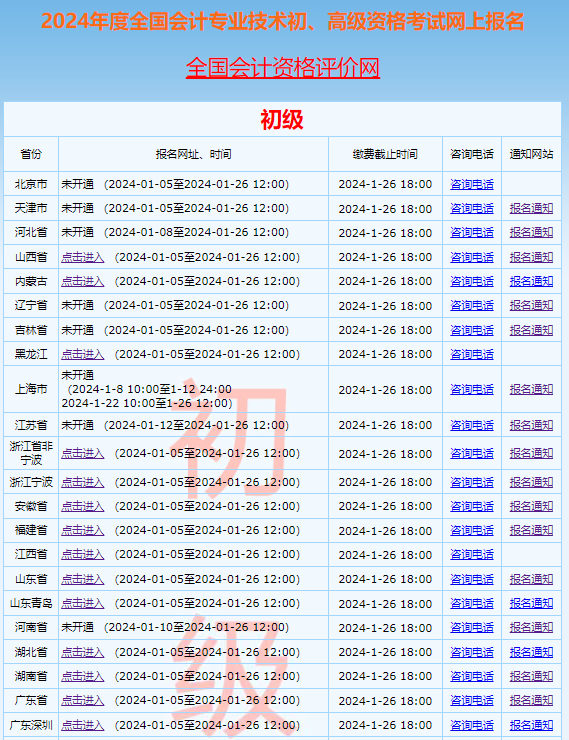
Task: Open 报名通知 for 湖南省
Action: tap(531, 676)
